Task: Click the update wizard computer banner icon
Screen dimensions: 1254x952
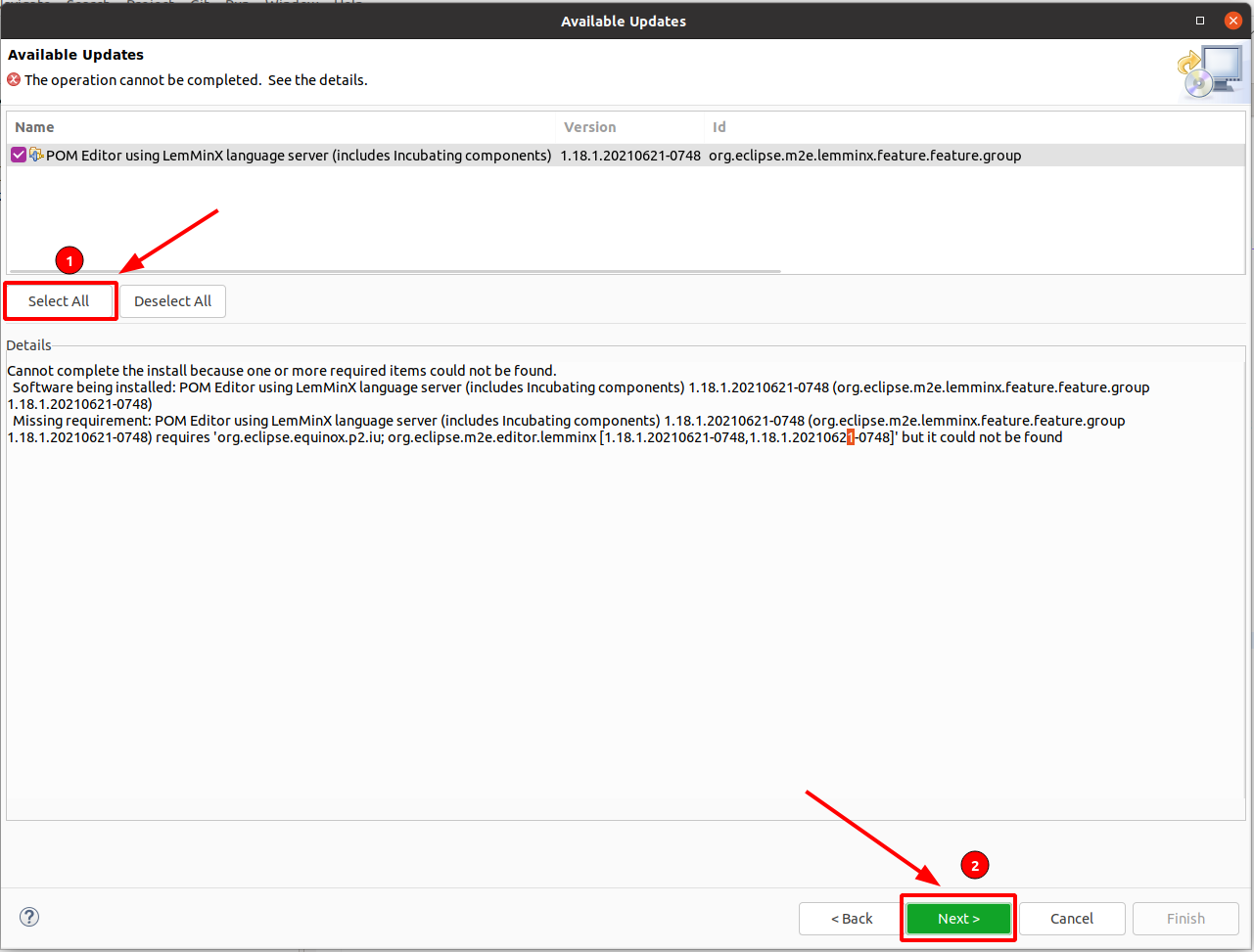Action: coord(1210,72)
